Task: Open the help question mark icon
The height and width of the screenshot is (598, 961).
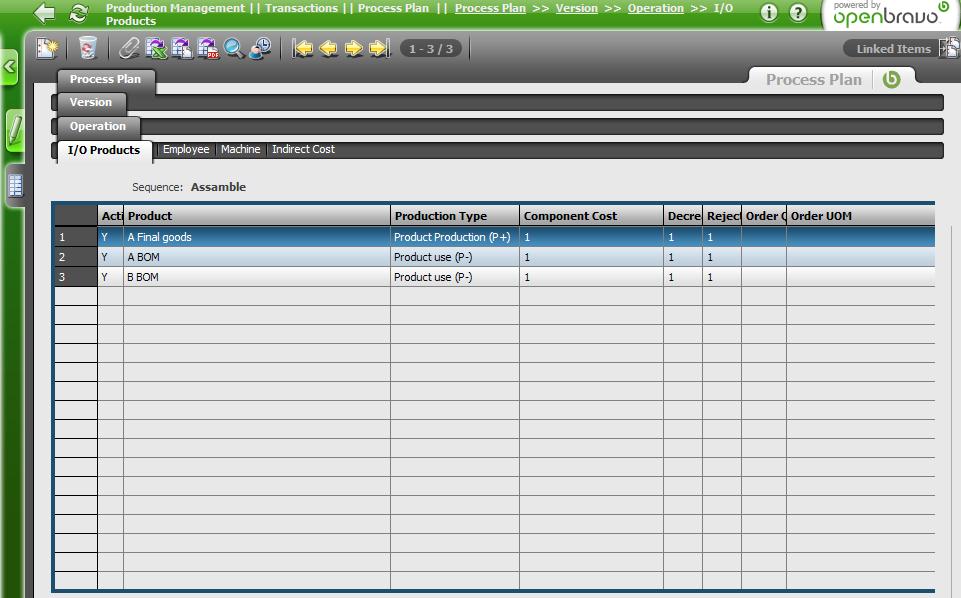Action: pyautogui.click(x=797, y=13)
